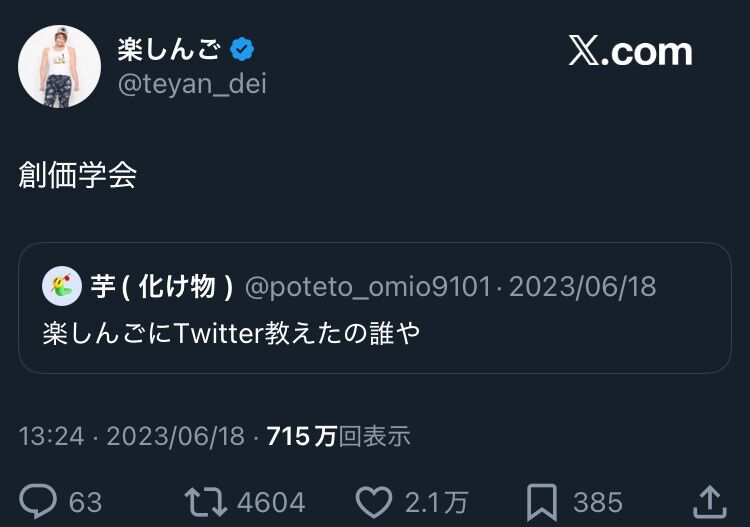Viewport: 750px width, 527px height.
Task: Open the quoted tweet text
Action: click(x=231, y=333)
